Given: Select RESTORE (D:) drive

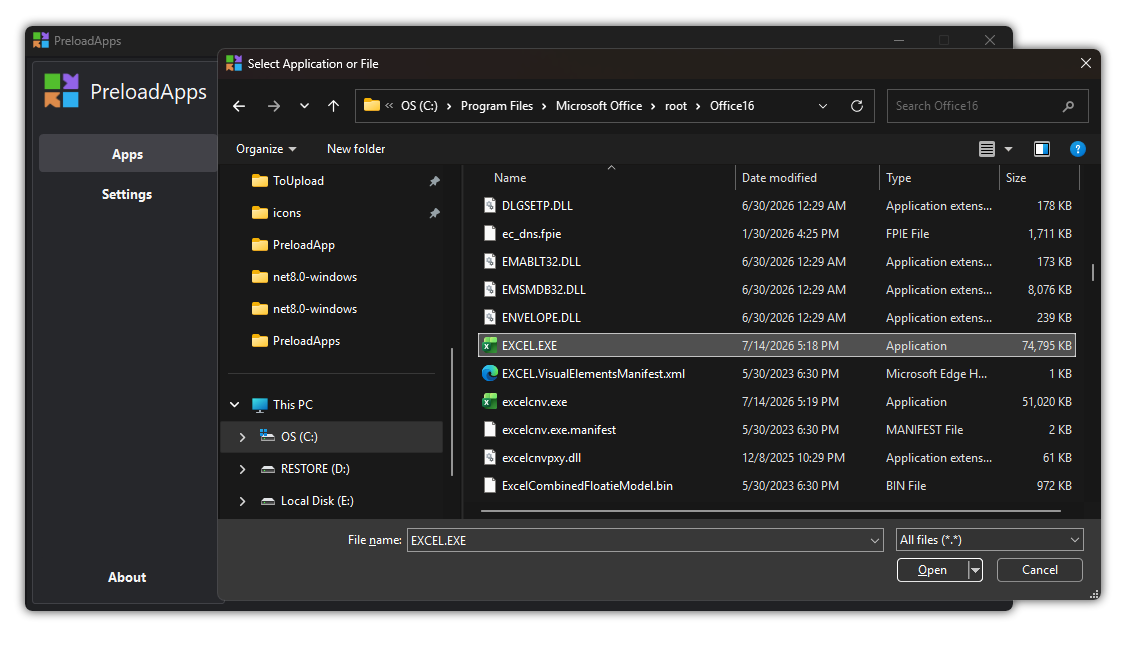Looking at the screenshot, I should click(x=315, y=469).
